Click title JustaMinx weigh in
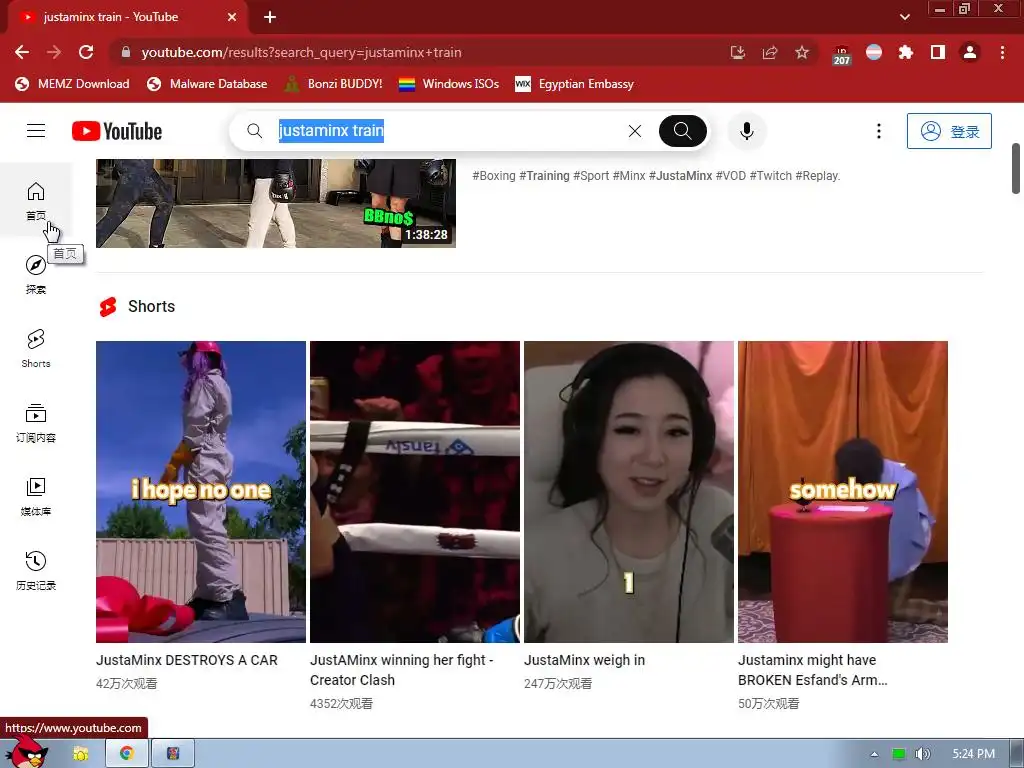This screenshot has width=1024, height=768. pyautogui.click(x=584, y=660)
